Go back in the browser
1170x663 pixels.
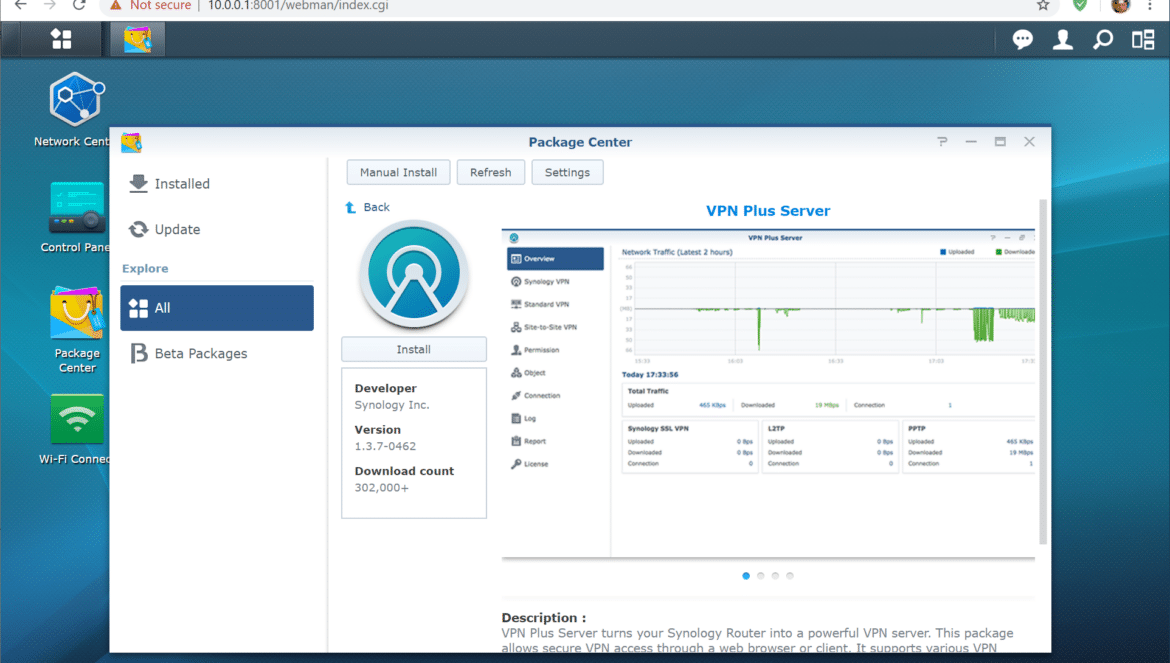tap(20, 5)
